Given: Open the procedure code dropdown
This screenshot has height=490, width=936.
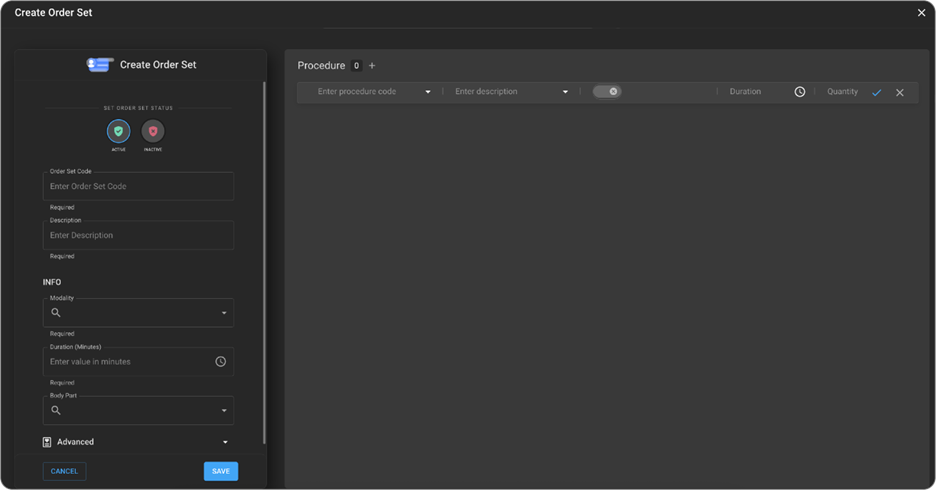Looking at the screenshot, I should (x=428, y=92).
